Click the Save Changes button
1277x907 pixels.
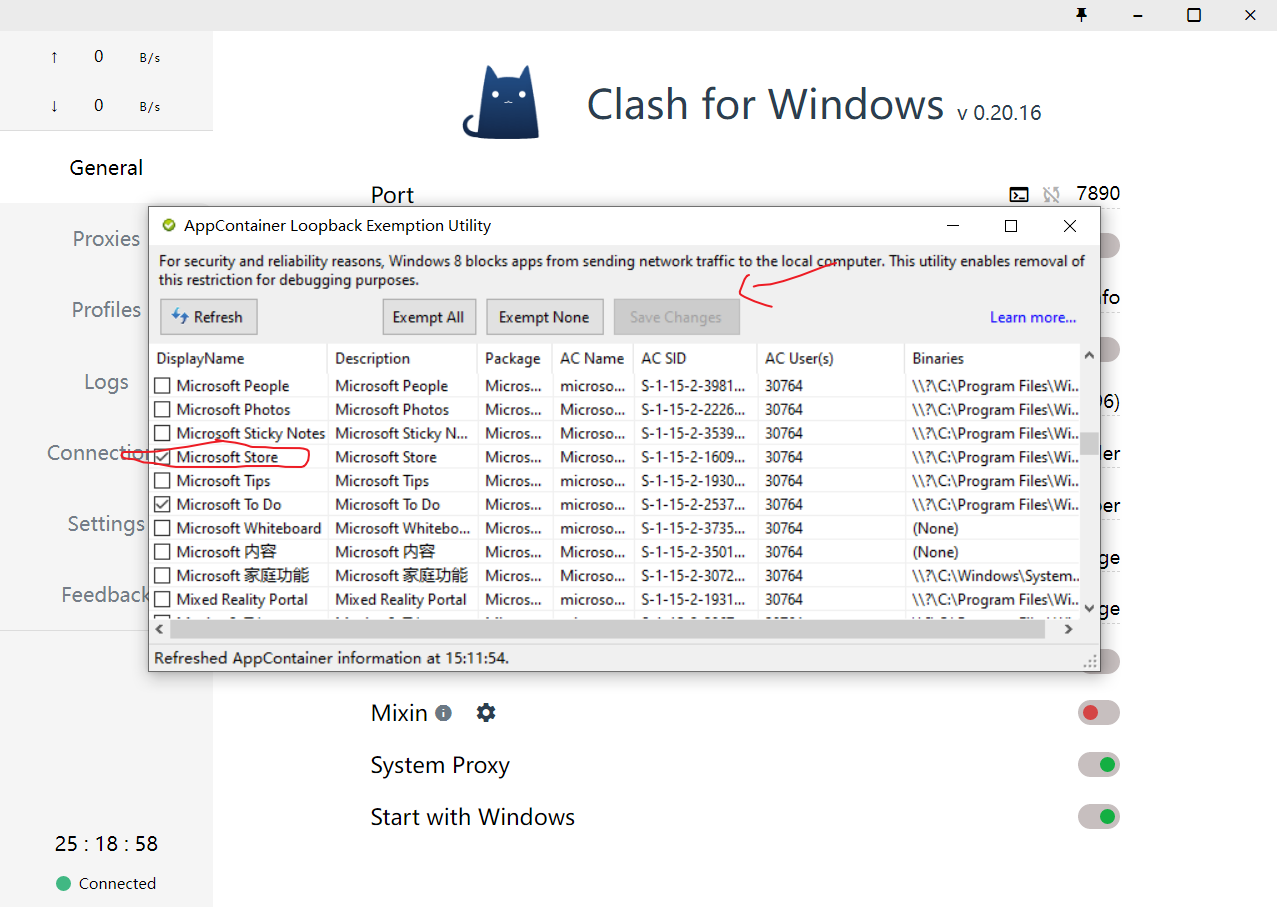point(676,317)
